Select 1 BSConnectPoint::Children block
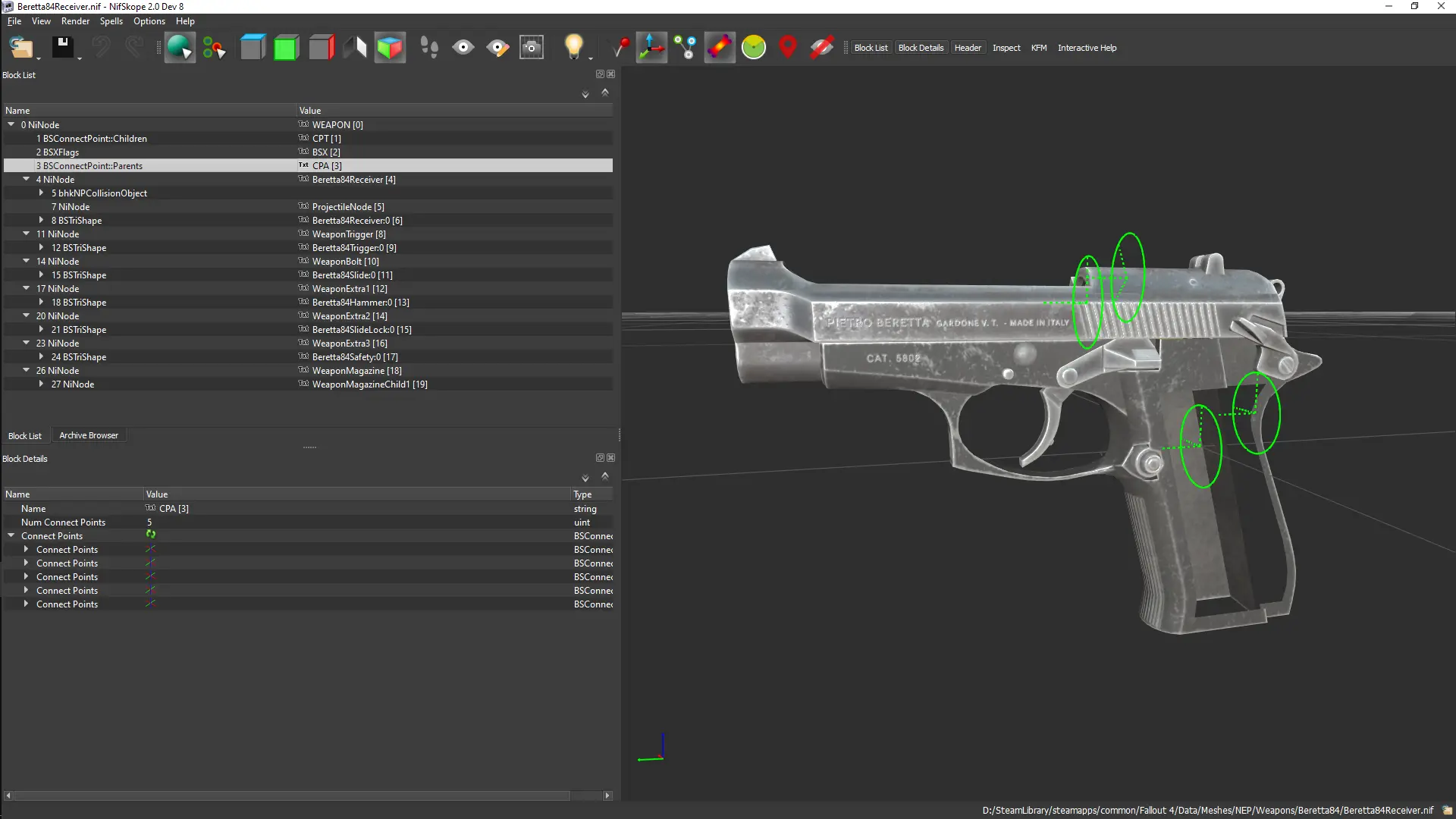Screen dimensions: 1456x819 pyautogui.click(x=308, y=138)
